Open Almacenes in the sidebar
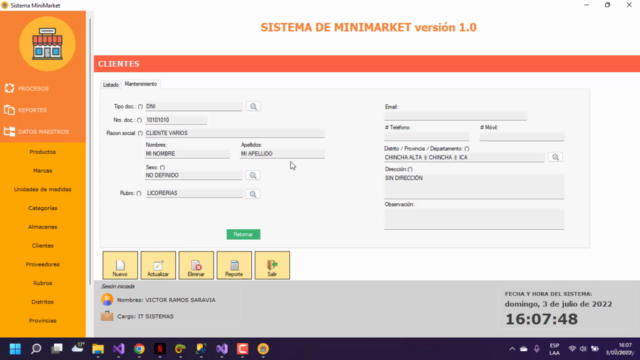This screenshot has height=360, width=640. click(42, 227)
